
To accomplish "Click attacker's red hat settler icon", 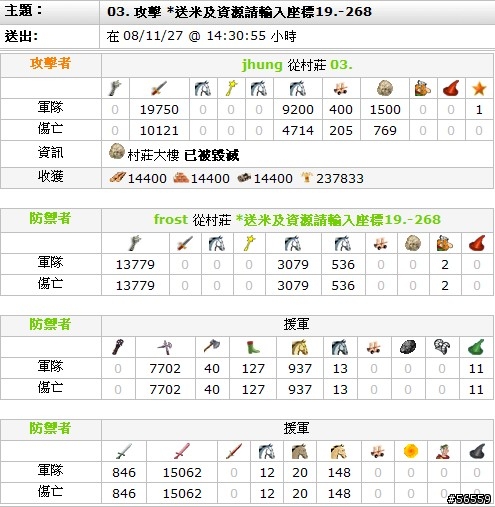I will (x=450, y=88).
